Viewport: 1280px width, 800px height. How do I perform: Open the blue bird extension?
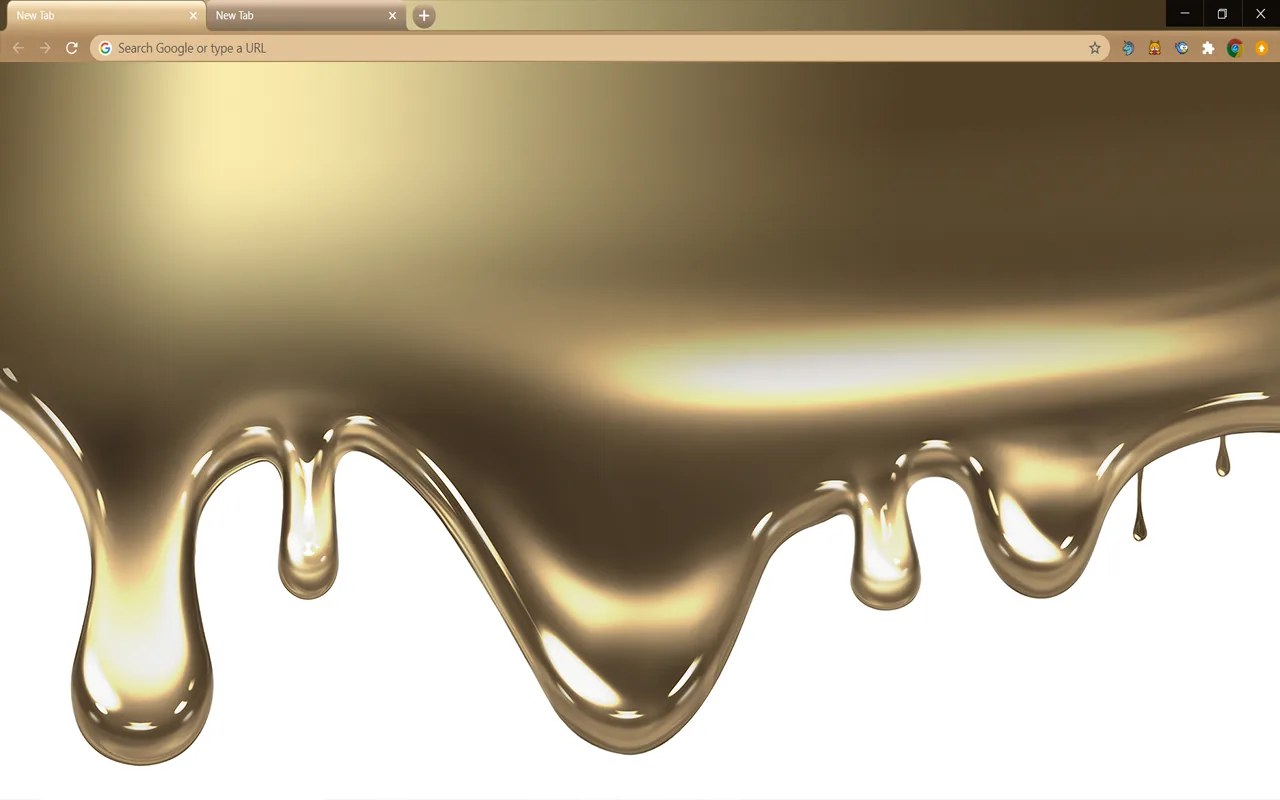tap(1182, 48)
